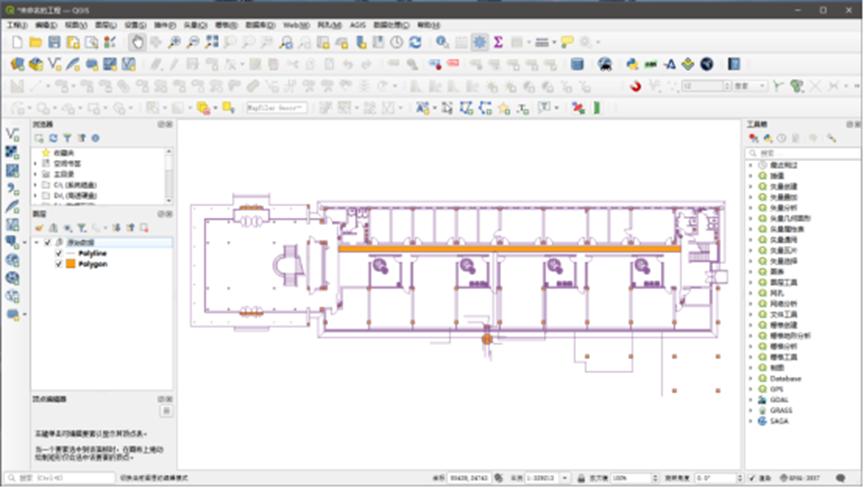Click the locator search field at bottom left

[60, 479]
